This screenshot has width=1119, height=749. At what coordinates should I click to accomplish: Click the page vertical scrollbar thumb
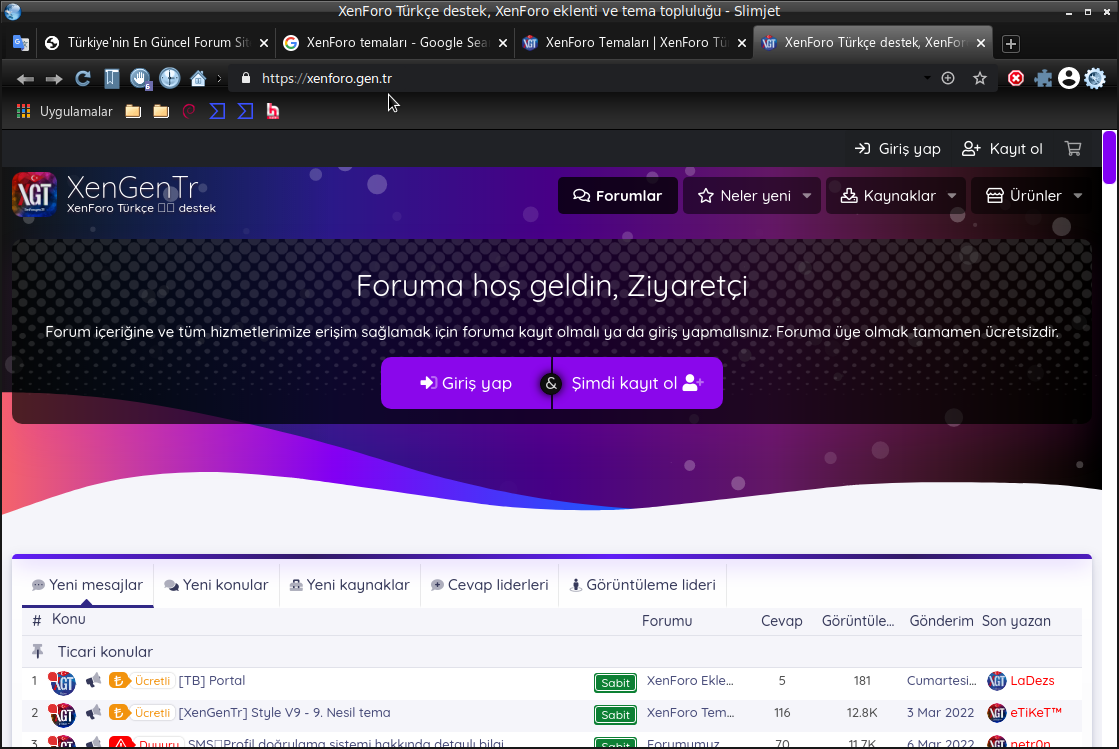click(x=1109, y=157)
